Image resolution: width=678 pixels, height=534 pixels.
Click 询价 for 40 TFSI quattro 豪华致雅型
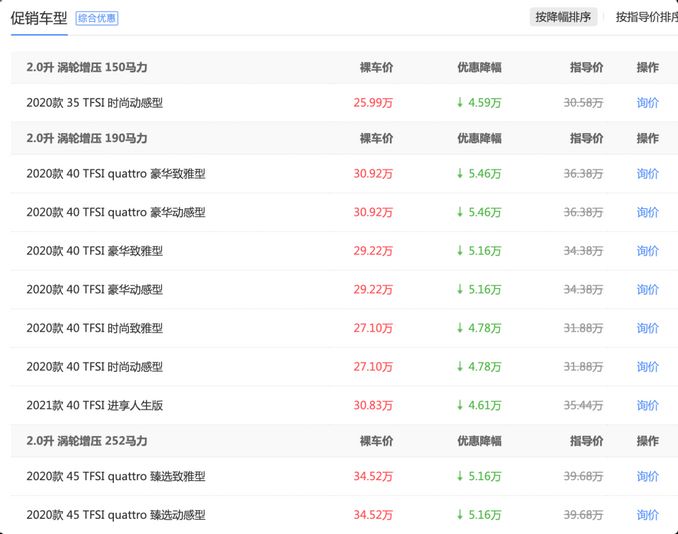(x=647, y=173)
